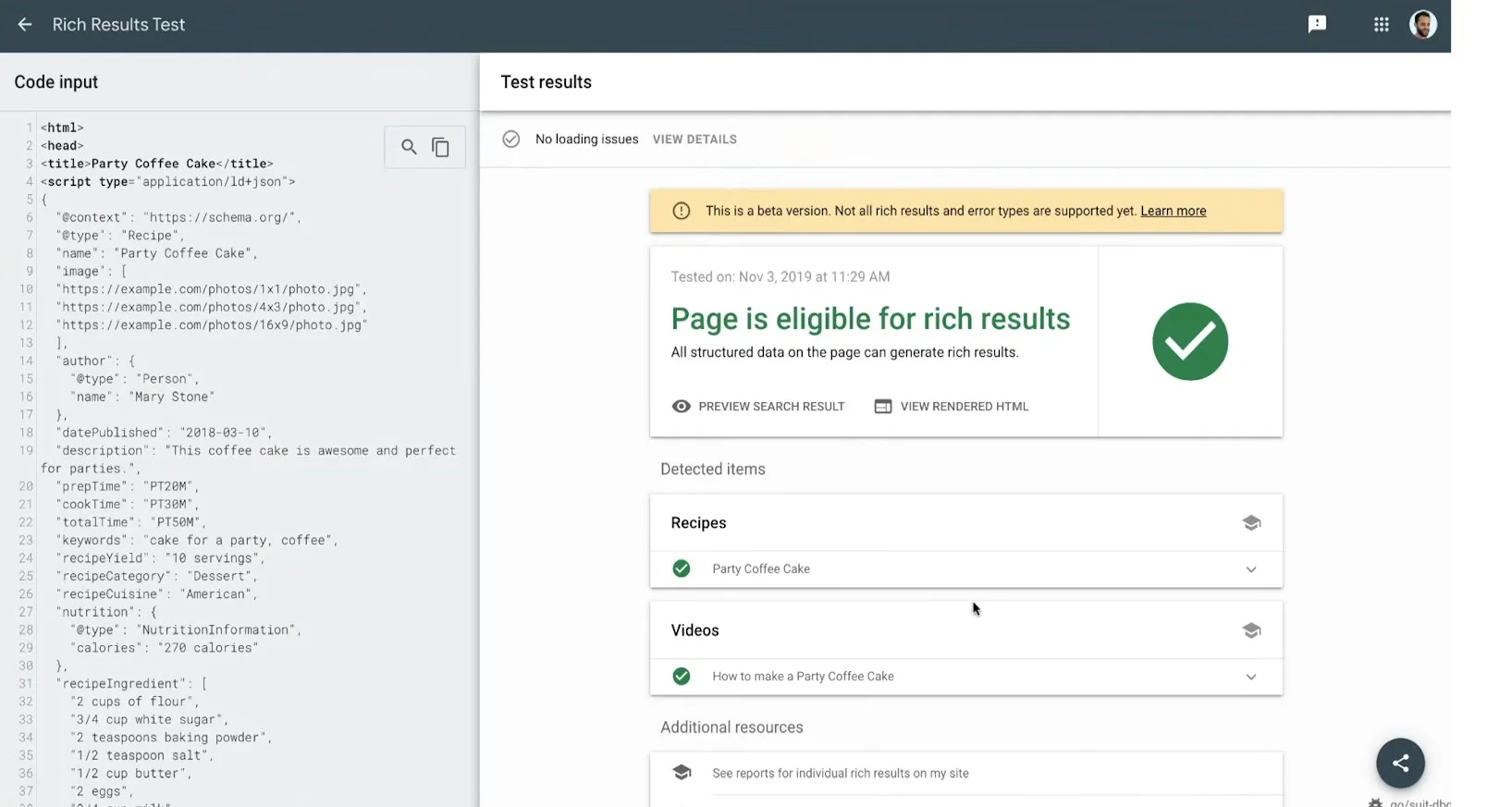
Task: Open Videos documentation graduation cap icon
Action: tap(1251, 630)
